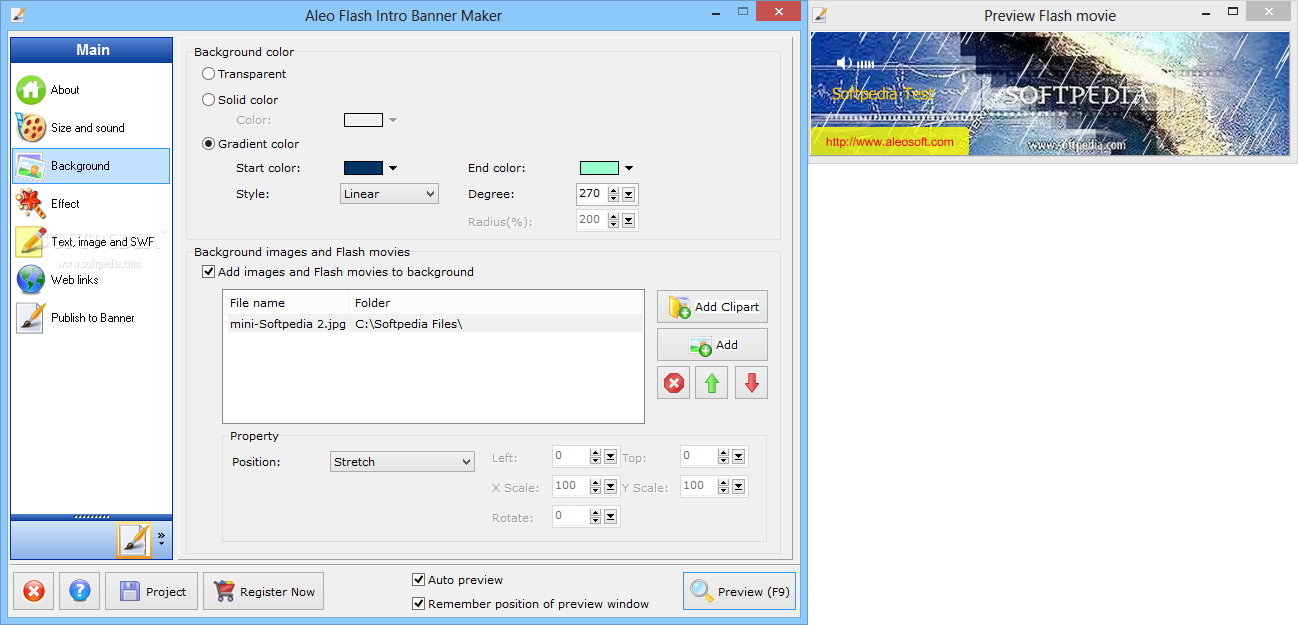1298x625 pixels.
Task: Select the Solid color radio button
Action: (208, 100)
